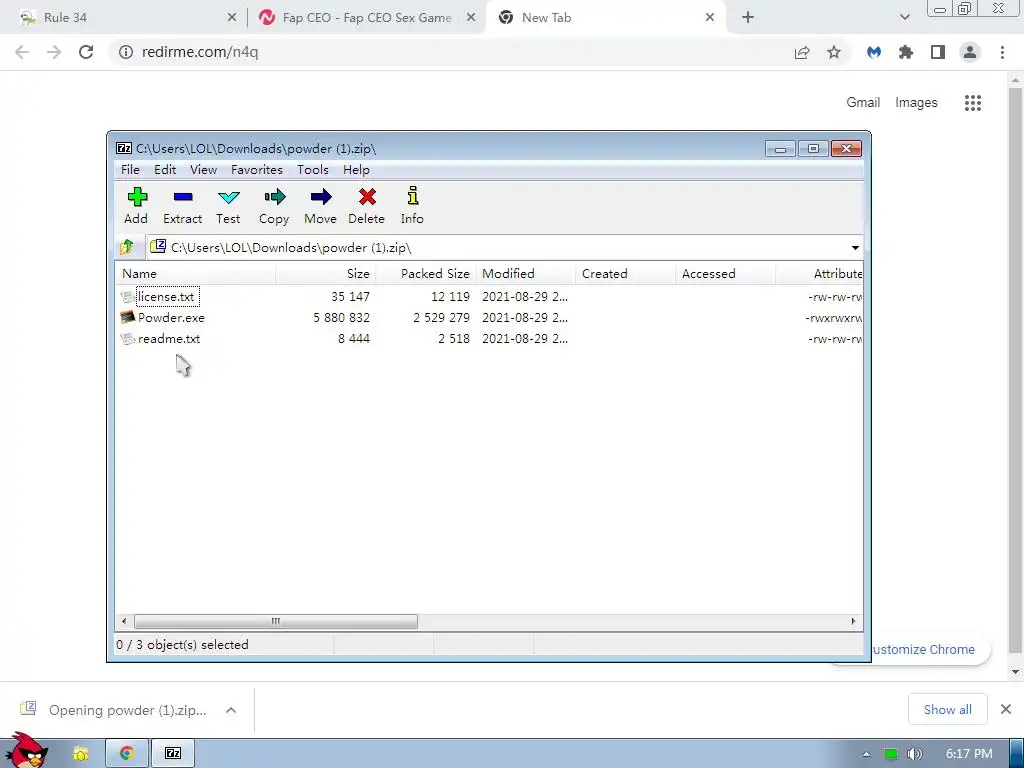The height and width of the screenshot is (768, 1024).
Task: Open the taskbar file explorer icon
Action: (80, 754)
